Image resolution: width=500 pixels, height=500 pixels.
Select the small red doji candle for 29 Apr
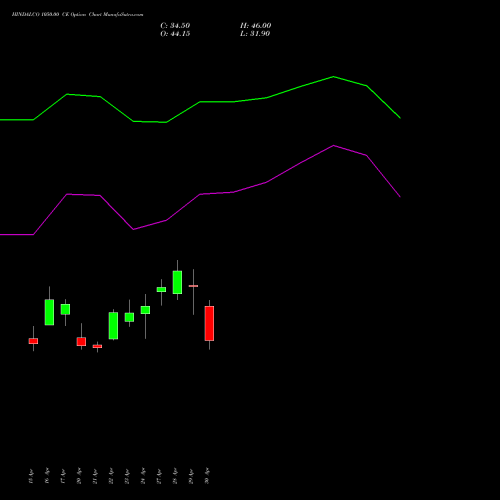pos(193,286)
